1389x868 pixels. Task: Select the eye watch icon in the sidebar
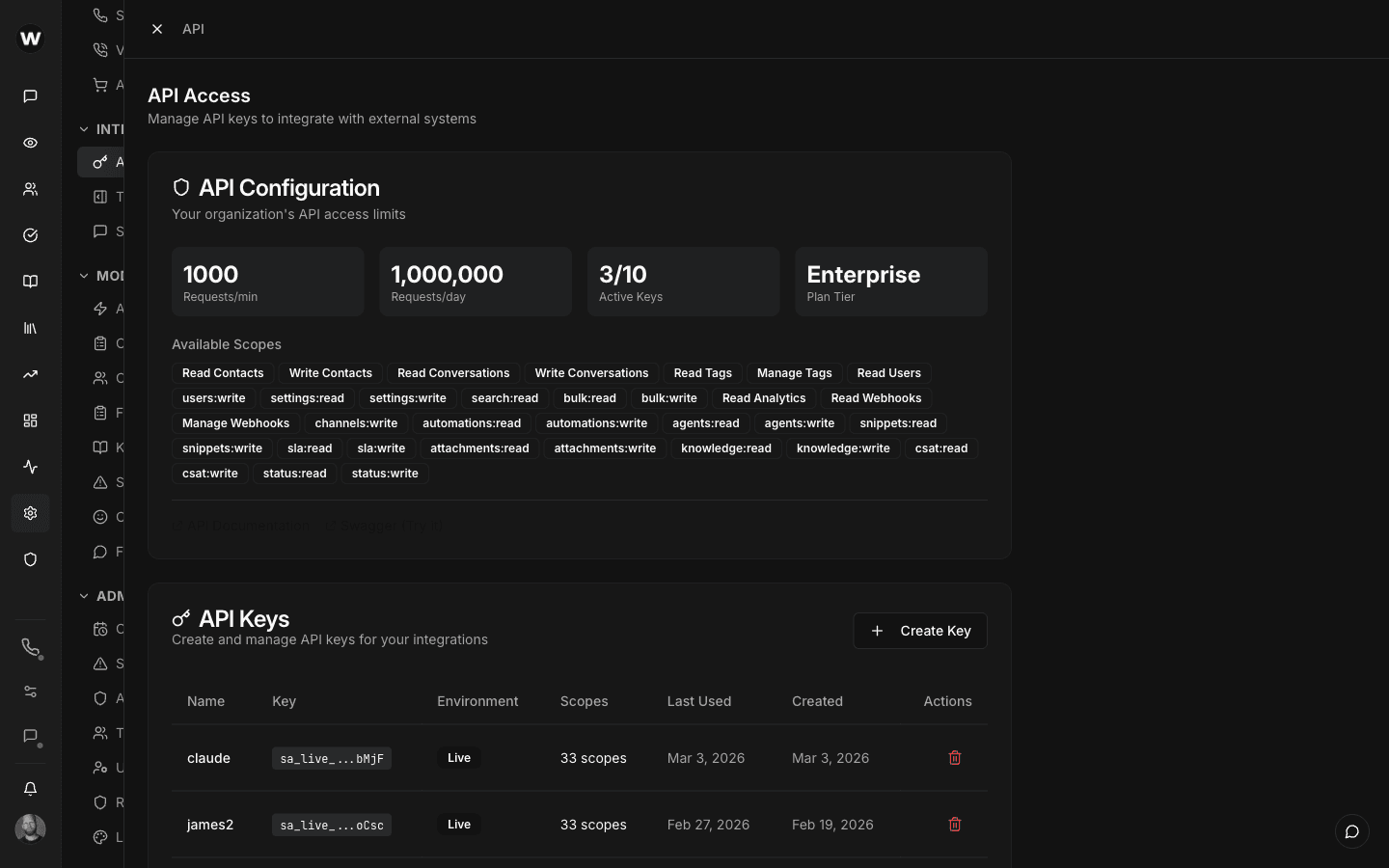[30, 142]
